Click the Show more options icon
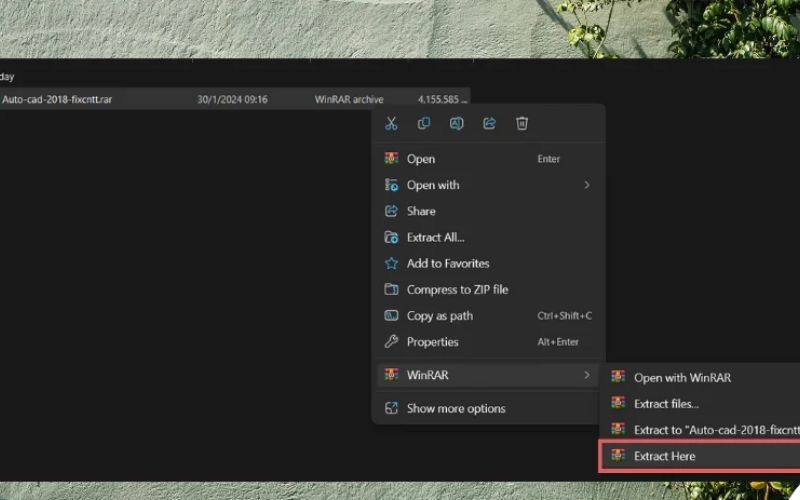800x500 pixels. coord(391,408)
